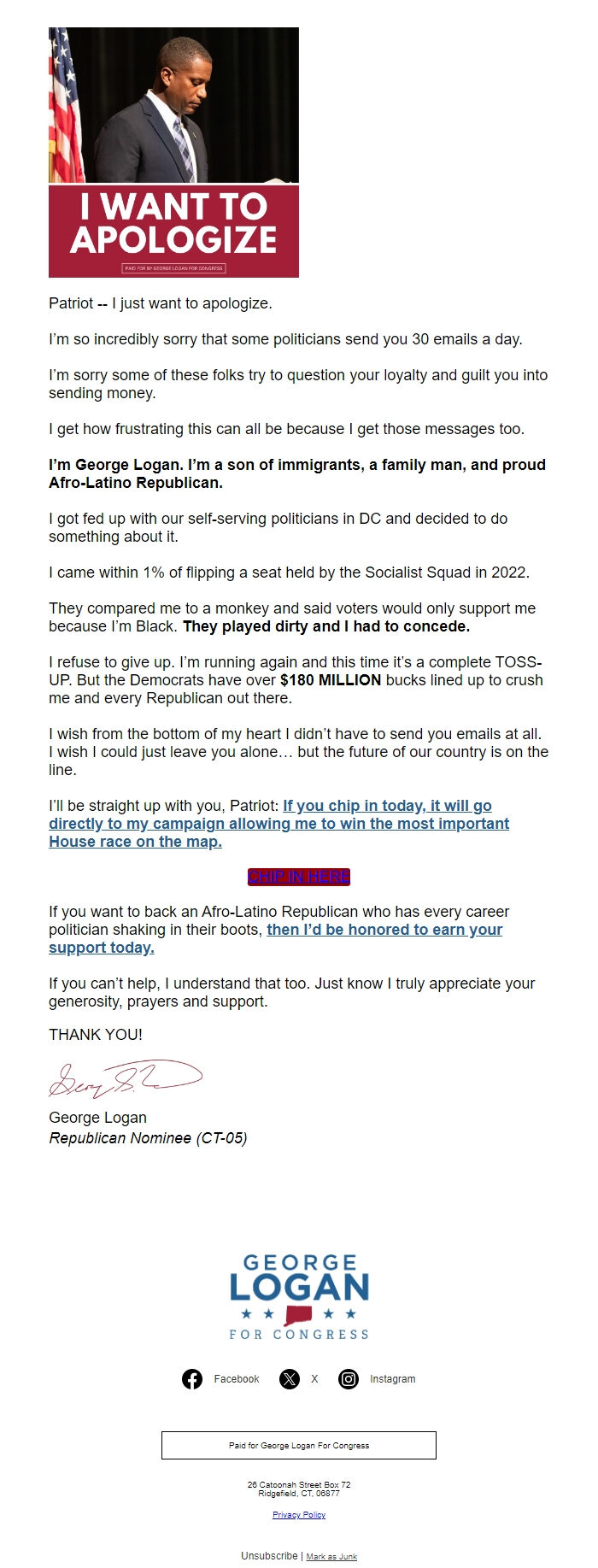The image size is (598, 1568).
Task: Click the 'I WANT TO APOLOGIZE' header banner
Action: pyautogui.click(x=174, y=225)
